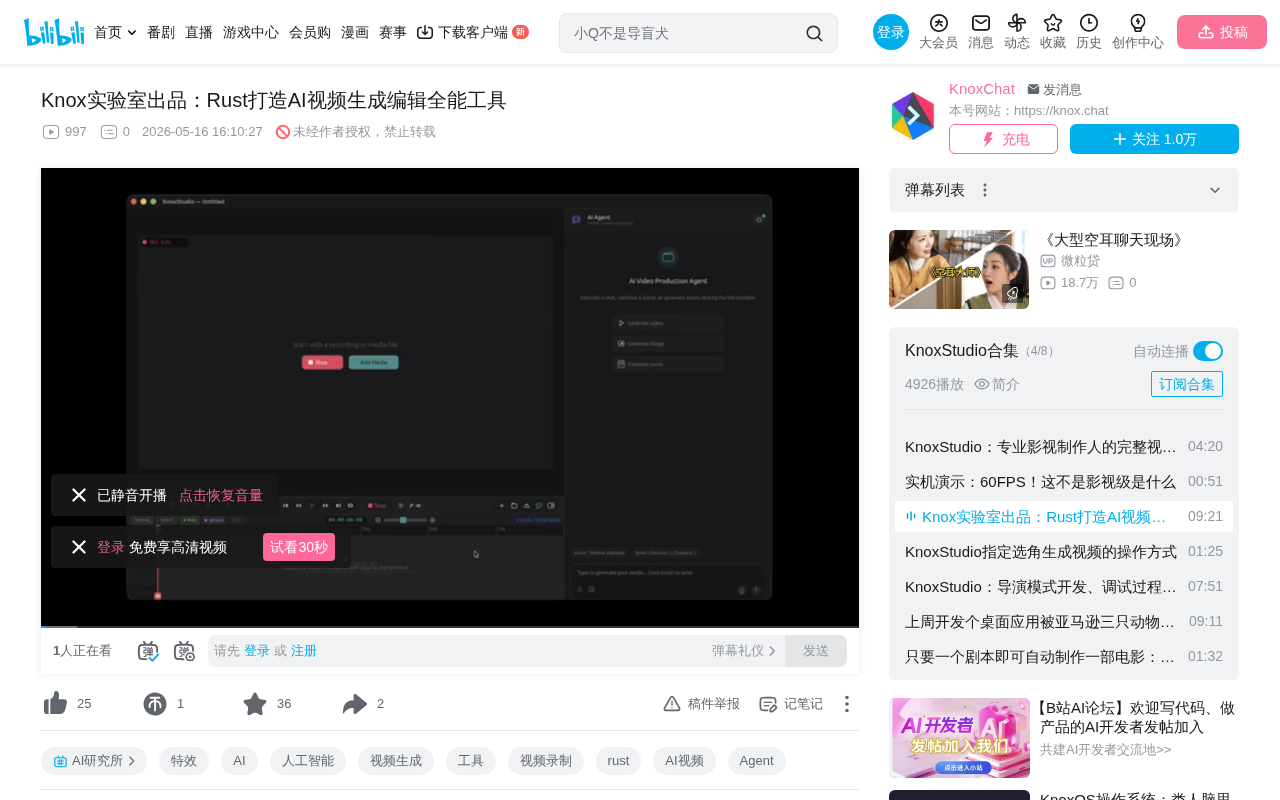Image resolution: width=1280 pixels, height=800 pixels.
Task: Go to 番剧 in the nav
Action: pyautogui.click(x=161, y=32)
